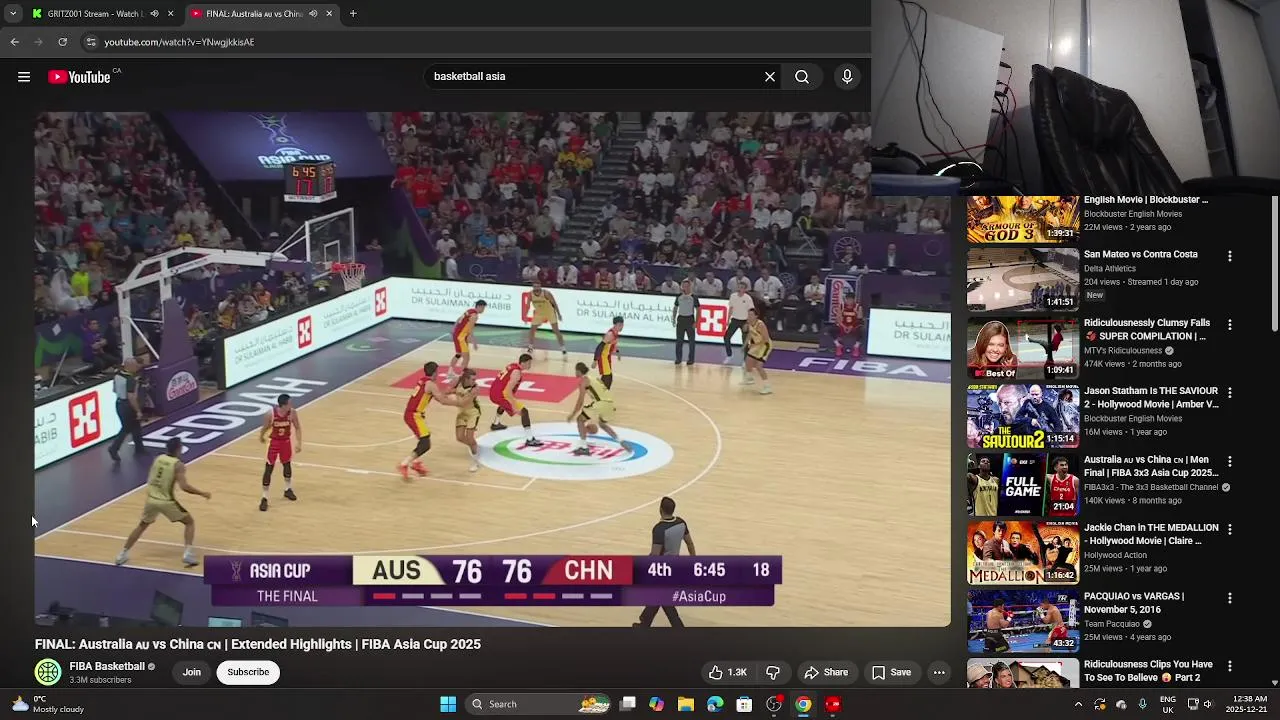The image size is (1280, 720).
Task: Pause the video by clicking the player
Action: point(492,369)
